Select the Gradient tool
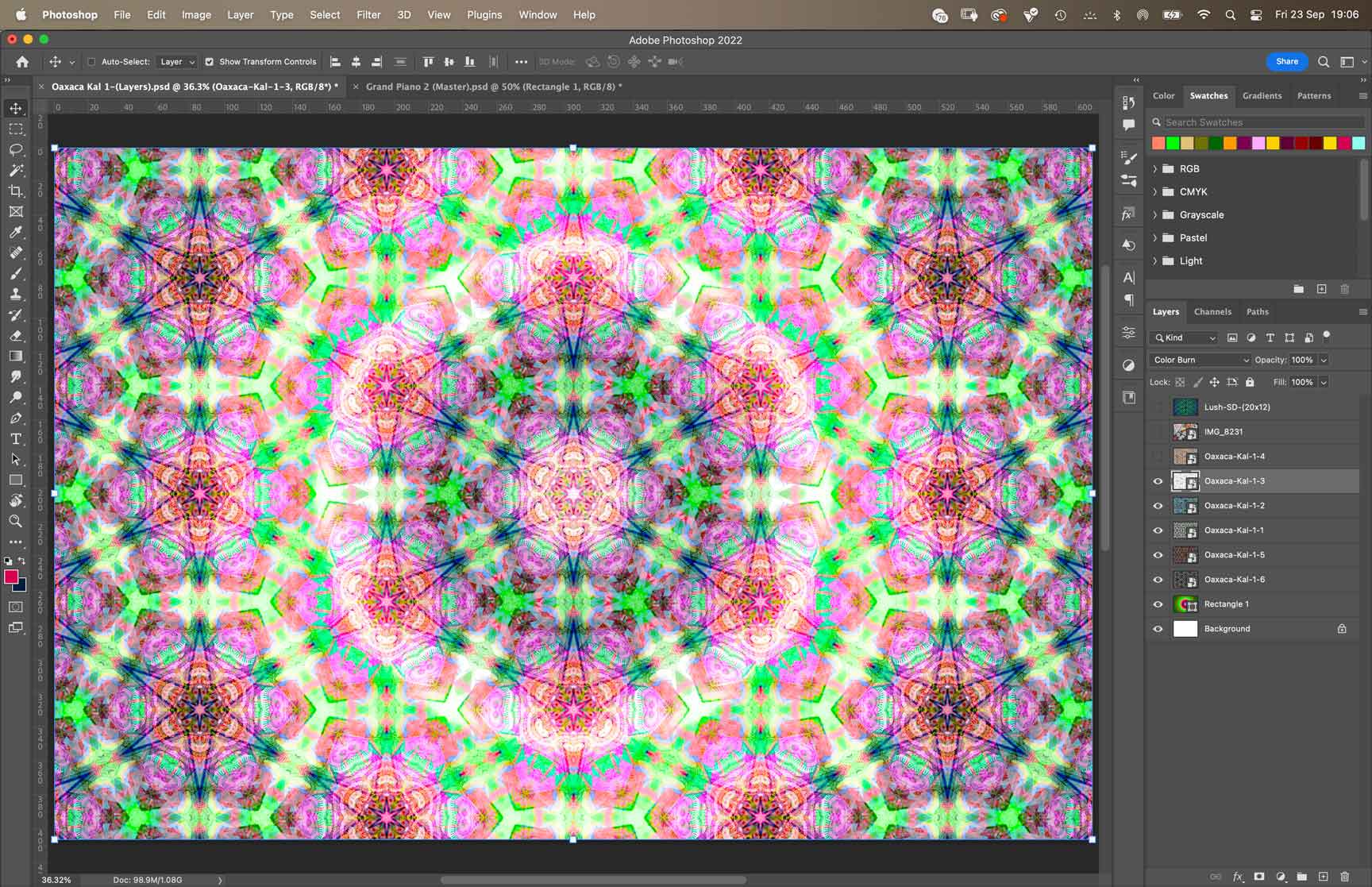Image resolution: width=1372 pixels, height=887 pixels. point(16,356)
